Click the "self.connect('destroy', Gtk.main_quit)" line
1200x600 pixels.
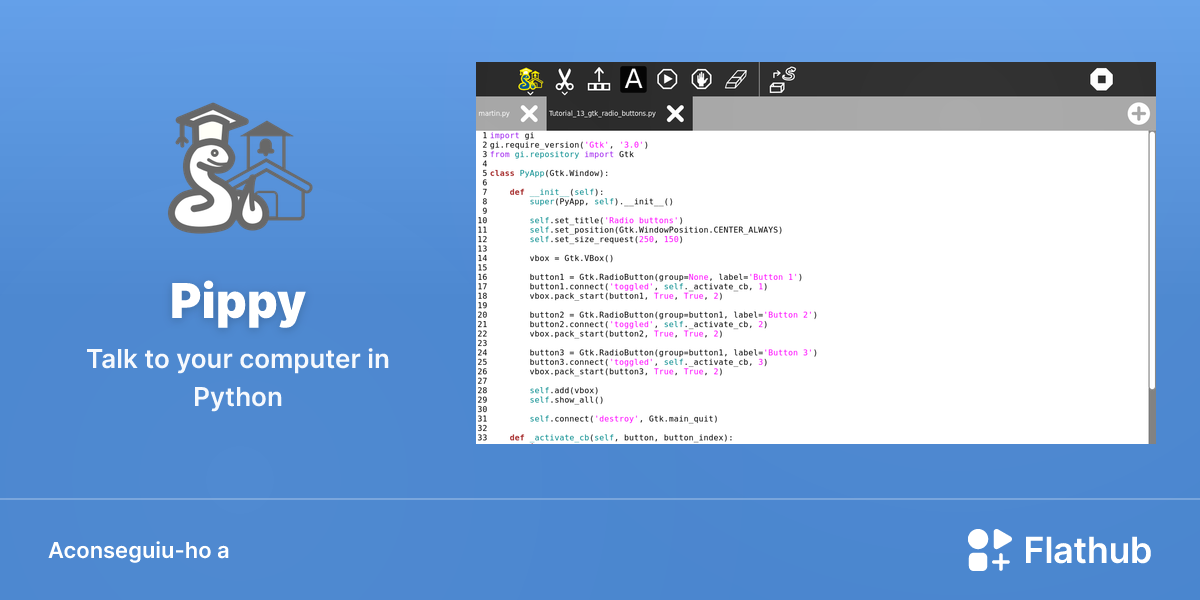coord(623,419)
